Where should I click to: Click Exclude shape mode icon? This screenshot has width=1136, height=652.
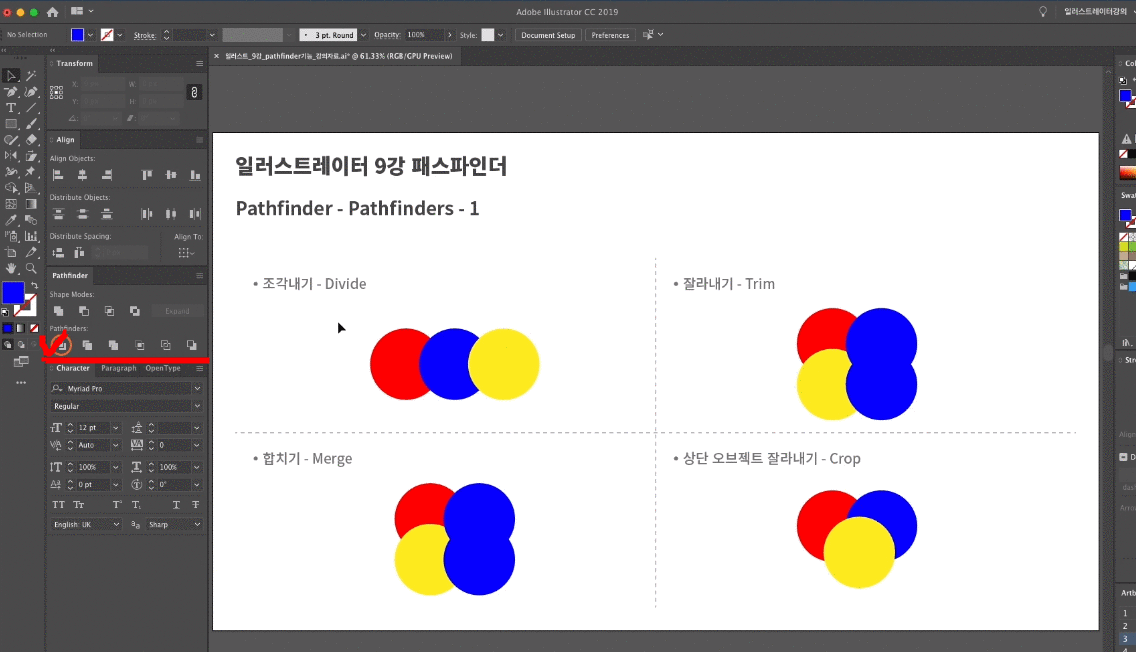tap(135, 311)
